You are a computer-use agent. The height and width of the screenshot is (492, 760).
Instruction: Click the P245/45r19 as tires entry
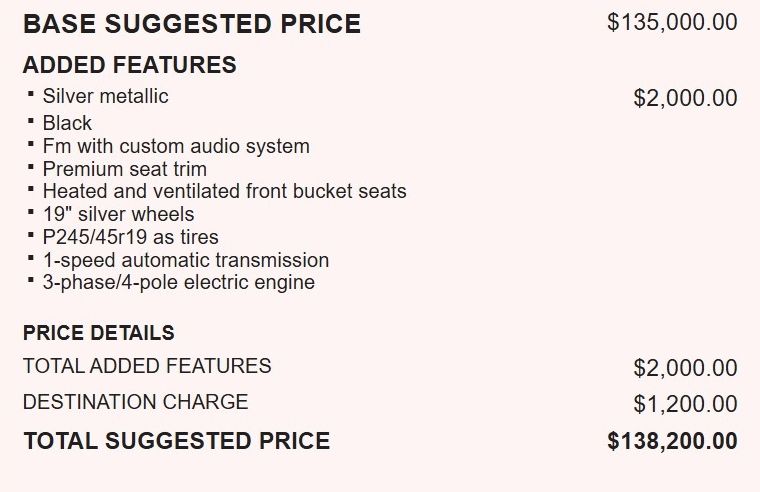point(130,237)
